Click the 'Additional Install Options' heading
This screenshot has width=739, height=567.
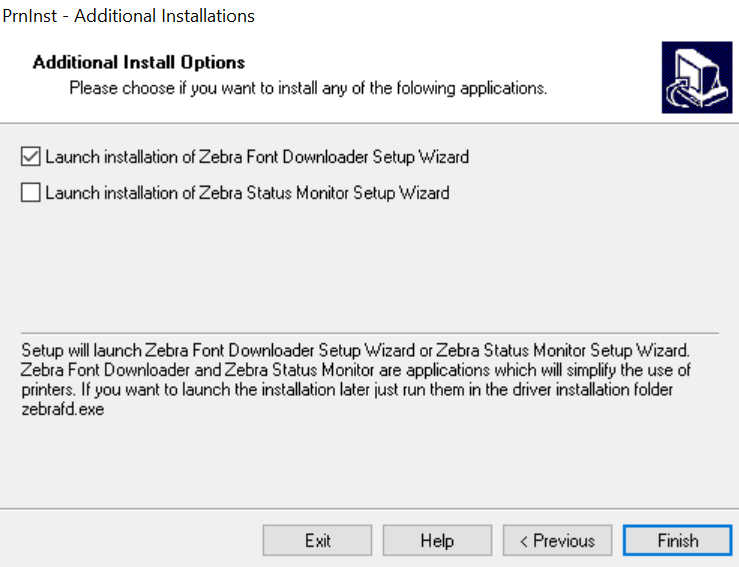[139, 63]
